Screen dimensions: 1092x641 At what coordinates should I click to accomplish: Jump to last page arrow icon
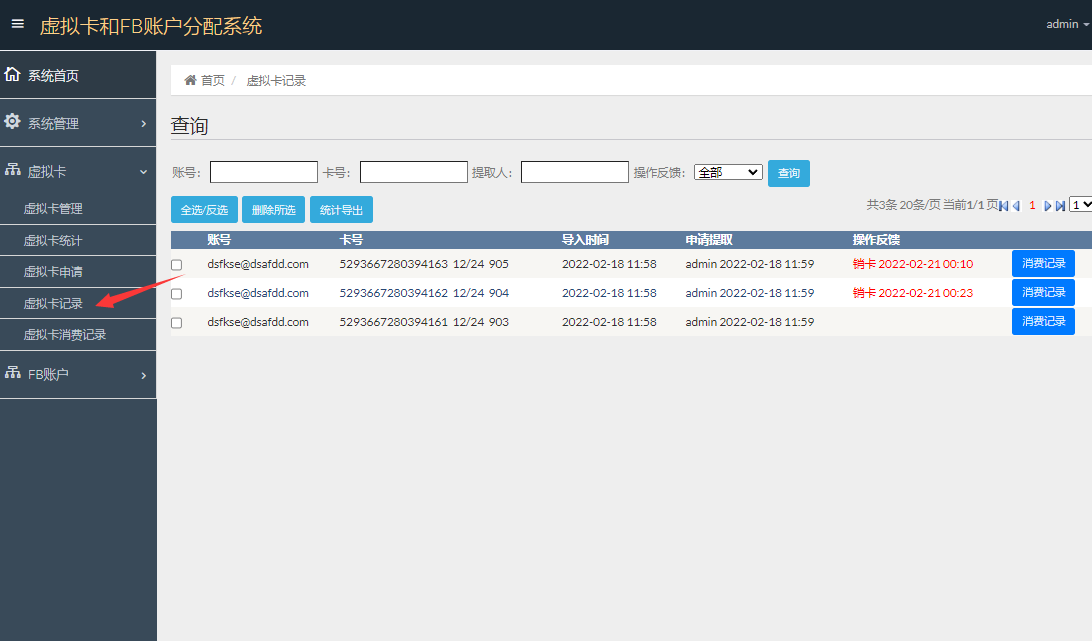[1060, 205]
